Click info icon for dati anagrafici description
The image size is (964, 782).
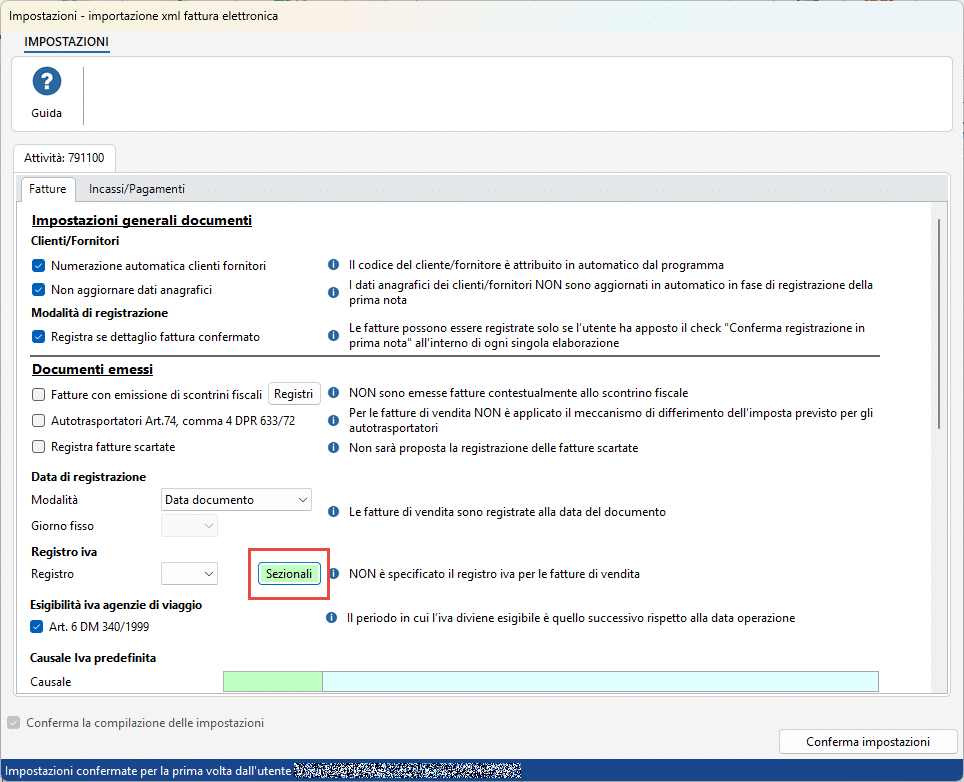333,292
